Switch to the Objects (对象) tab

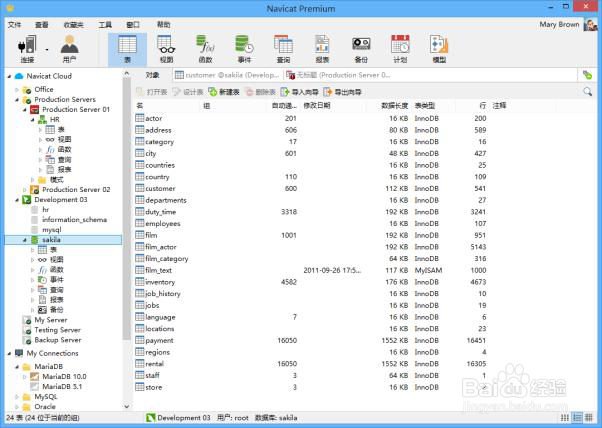[x=152, y=75]
